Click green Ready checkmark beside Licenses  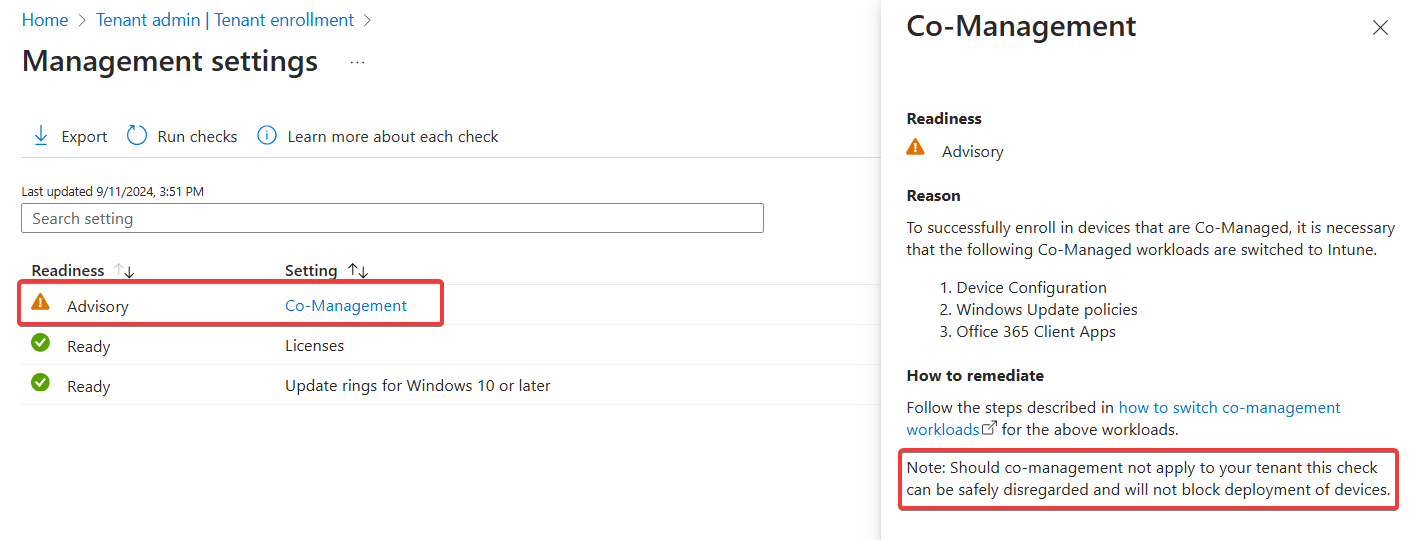[40, 343]
